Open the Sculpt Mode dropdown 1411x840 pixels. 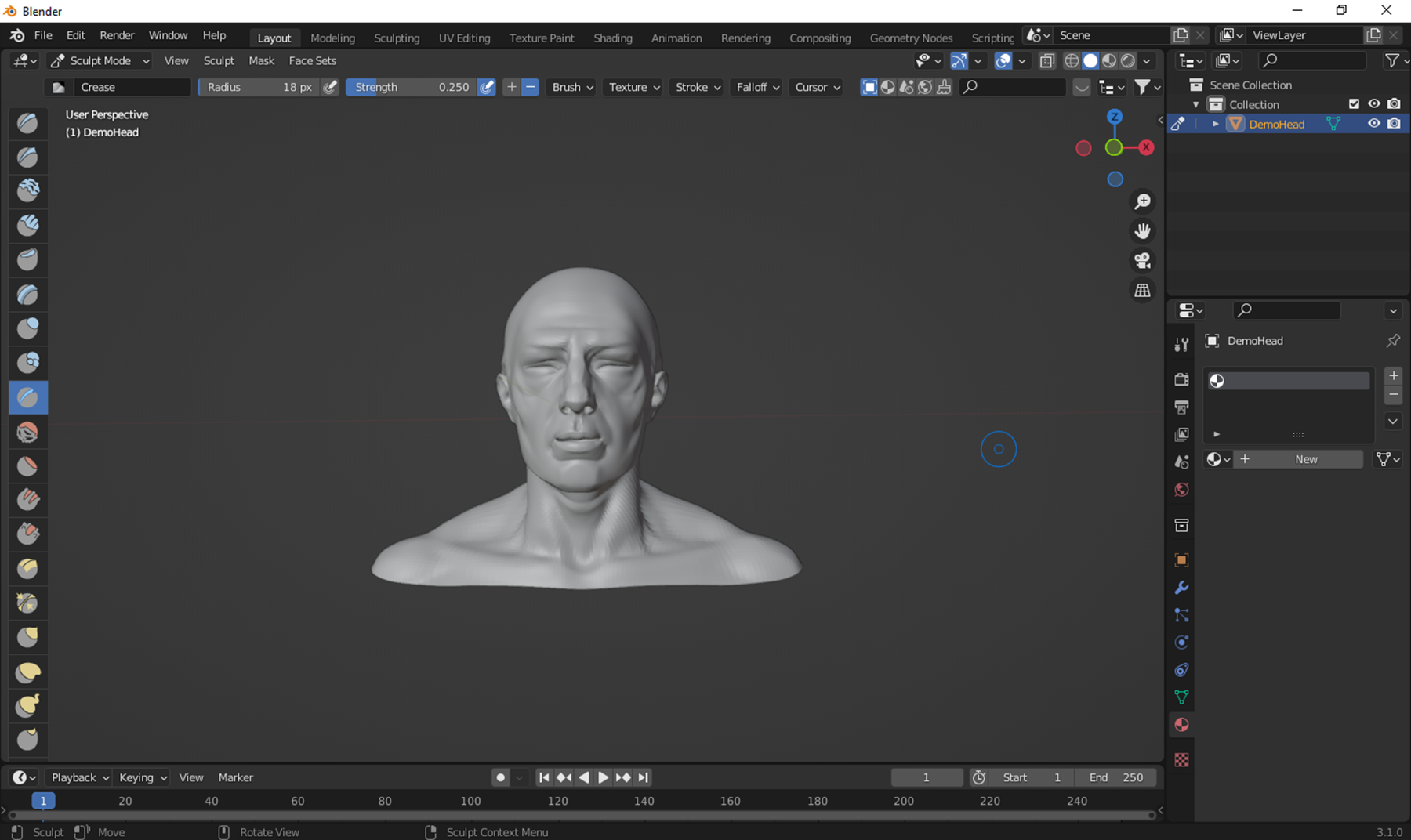pyautogui.click(x=100, y=60)
